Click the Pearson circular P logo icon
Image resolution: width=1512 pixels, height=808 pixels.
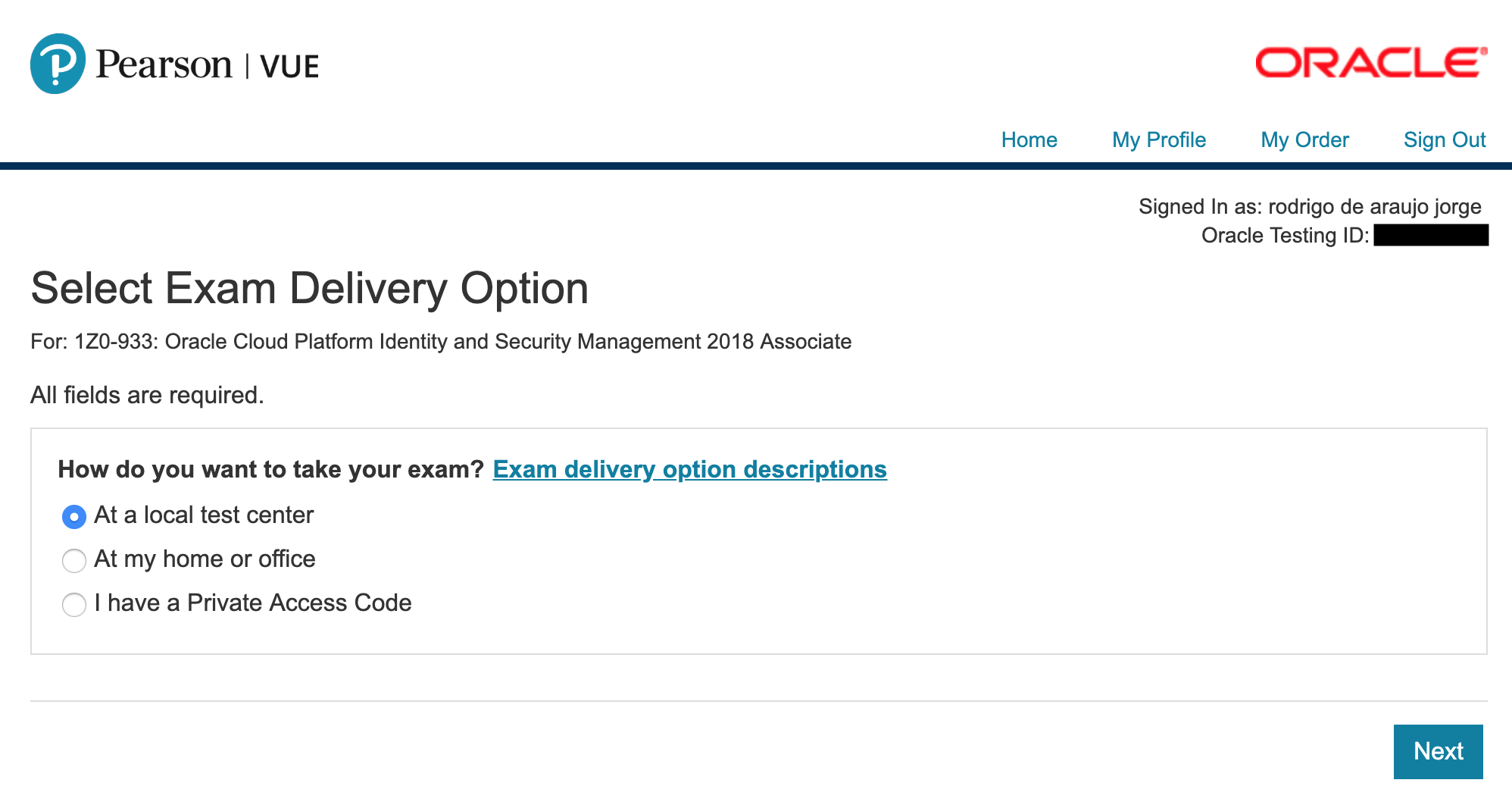click(58, 64)
